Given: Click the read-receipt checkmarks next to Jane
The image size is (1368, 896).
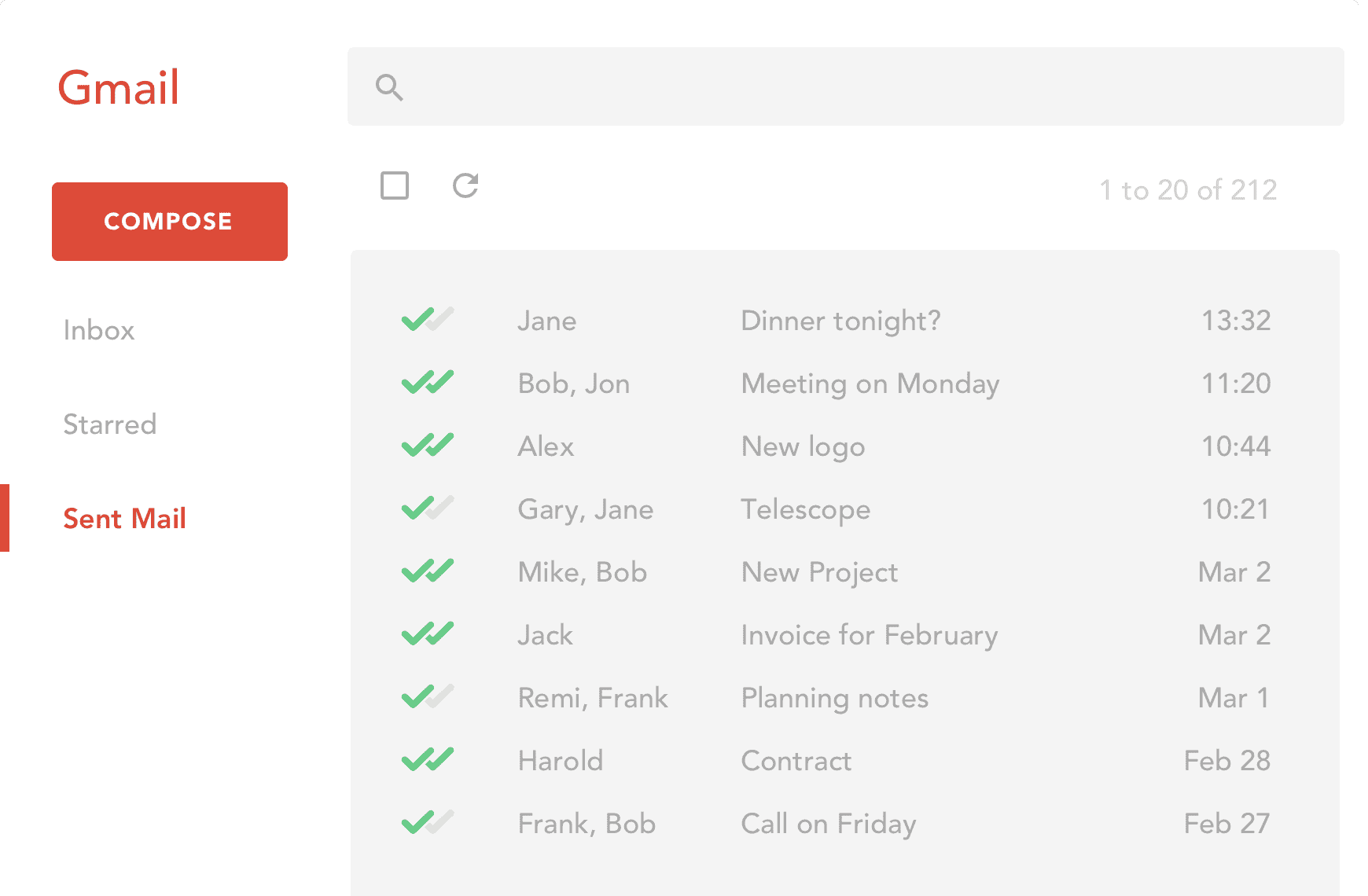Looking at the screenshot, I should tap(428, 320).
